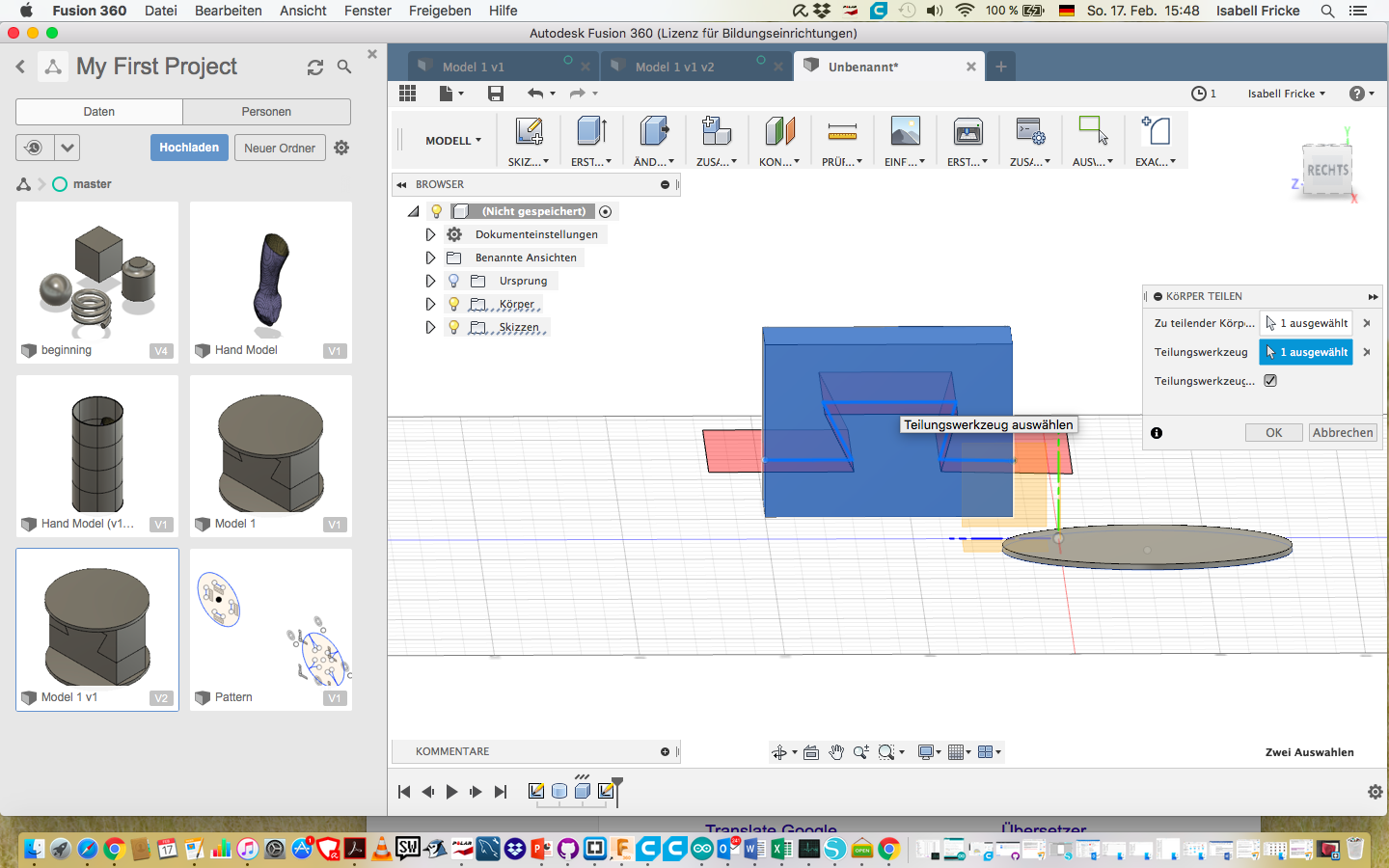
Task: Open the Hand Model thumbnail
Action: [x=271, y=283]
